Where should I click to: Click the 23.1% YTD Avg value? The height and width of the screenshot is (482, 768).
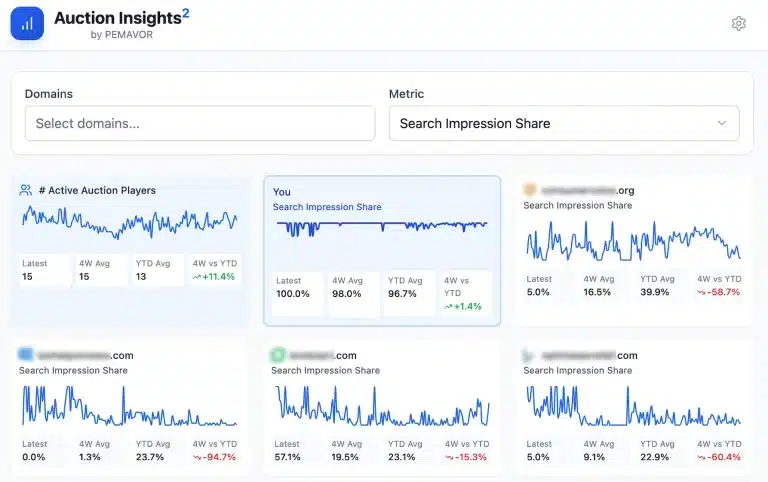click(x=402, y=457)
